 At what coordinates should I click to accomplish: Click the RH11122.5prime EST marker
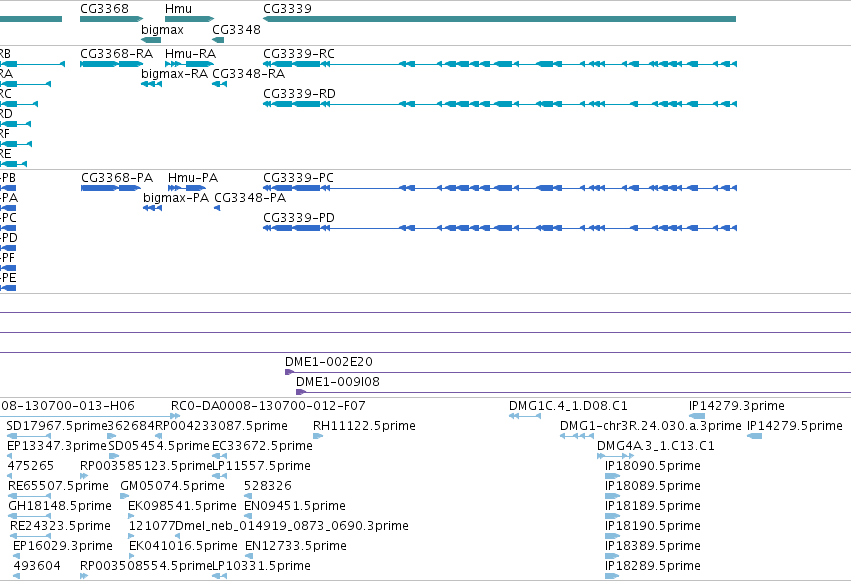[x=318, y=436]
